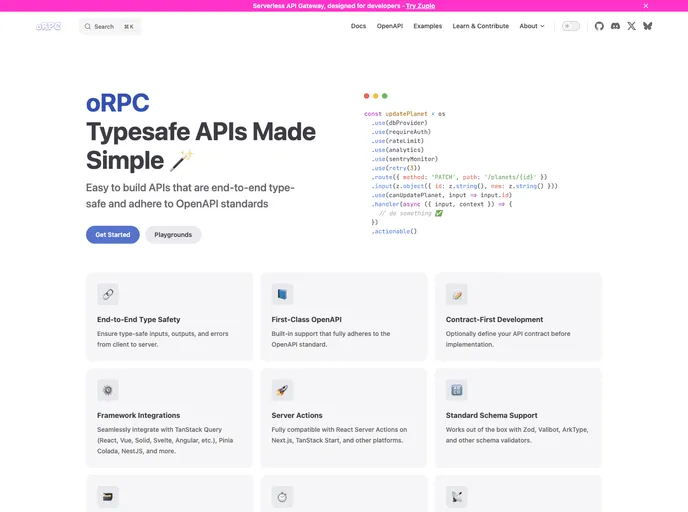
Task: Open the Bluesky butterfly icon
Action: [648, 26]
